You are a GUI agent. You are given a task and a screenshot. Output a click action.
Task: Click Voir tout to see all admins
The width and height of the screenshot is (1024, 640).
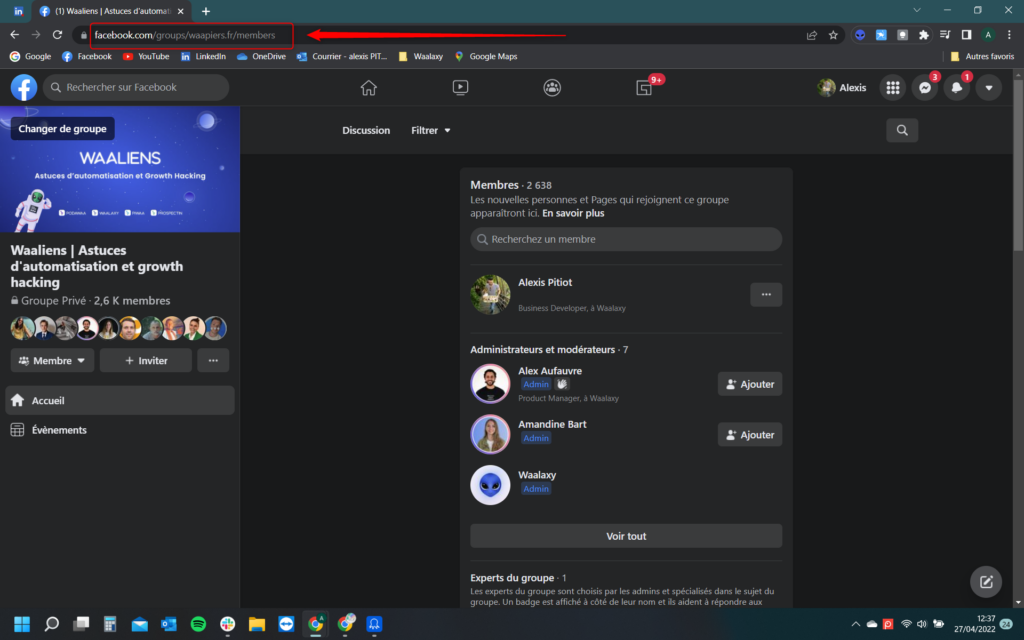click(625, 535)
